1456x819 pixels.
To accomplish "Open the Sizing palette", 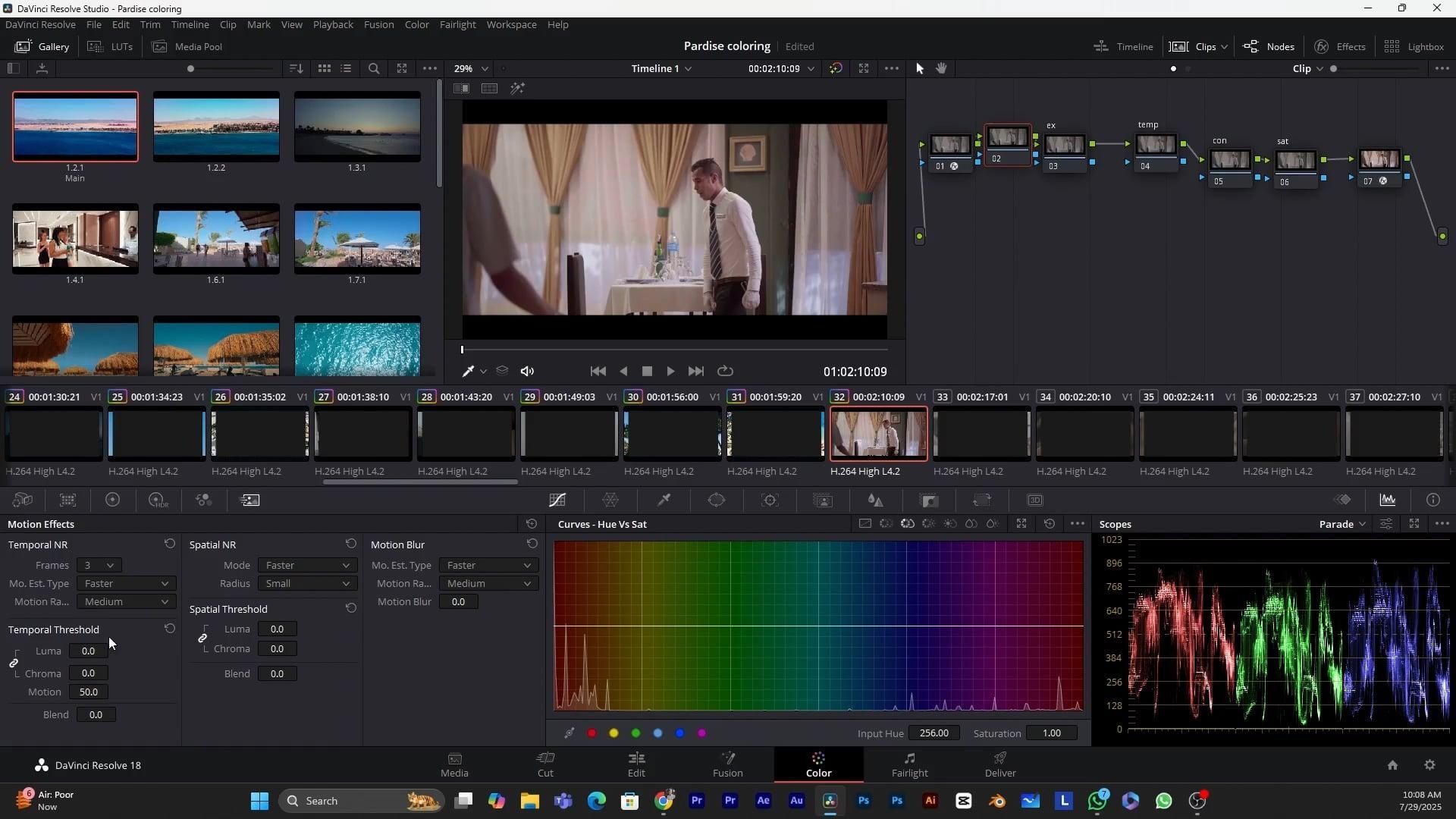I will (982, 500).
